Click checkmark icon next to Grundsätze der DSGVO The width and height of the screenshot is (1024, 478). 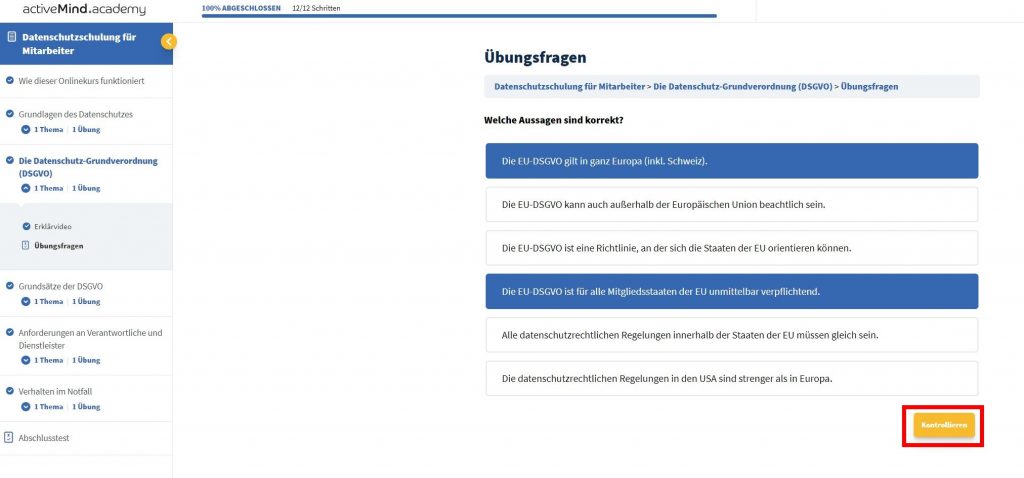coord(10,286)
